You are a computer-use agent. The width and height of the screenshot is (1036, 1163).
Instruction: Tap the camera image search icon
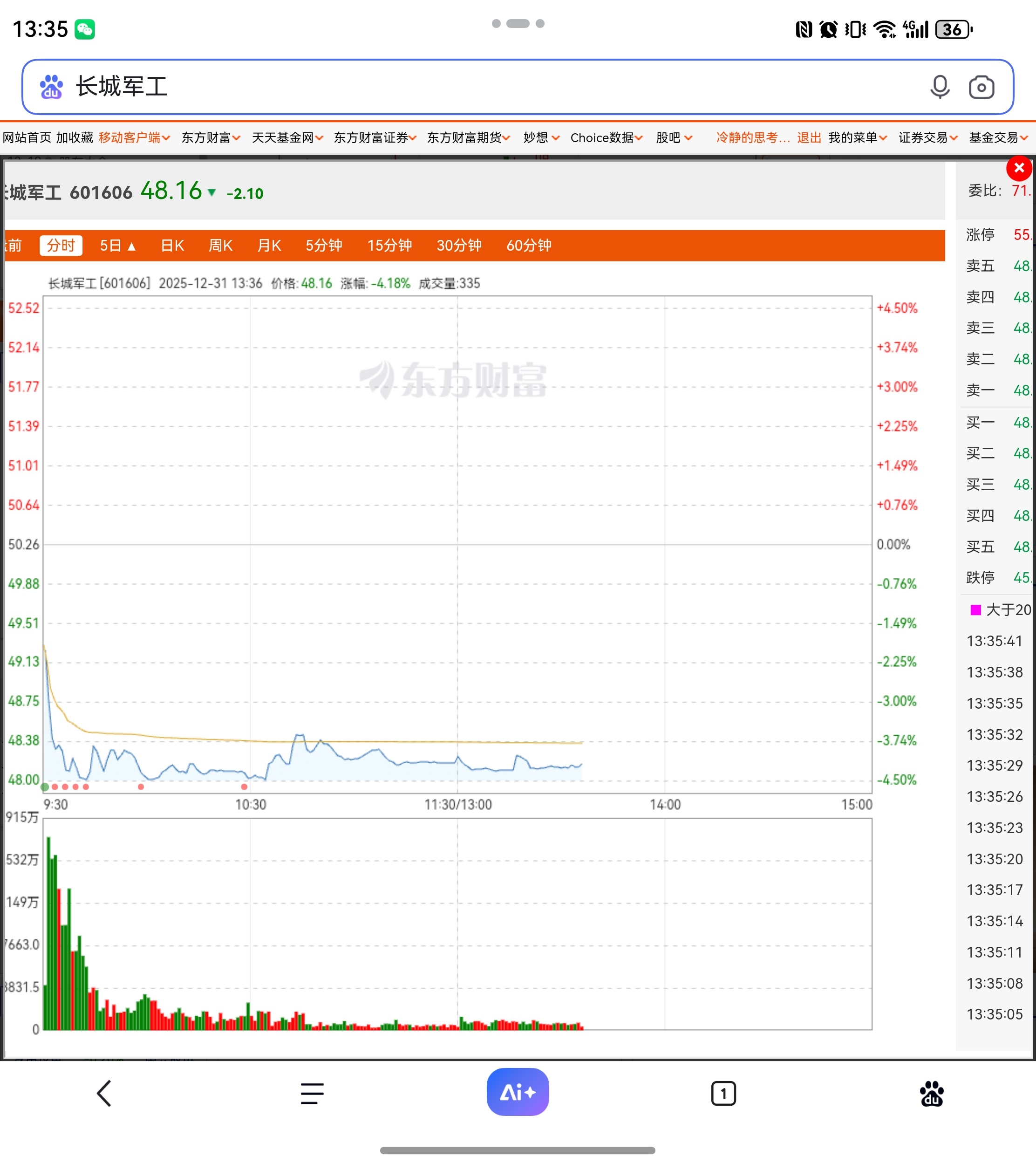[981, 87]
